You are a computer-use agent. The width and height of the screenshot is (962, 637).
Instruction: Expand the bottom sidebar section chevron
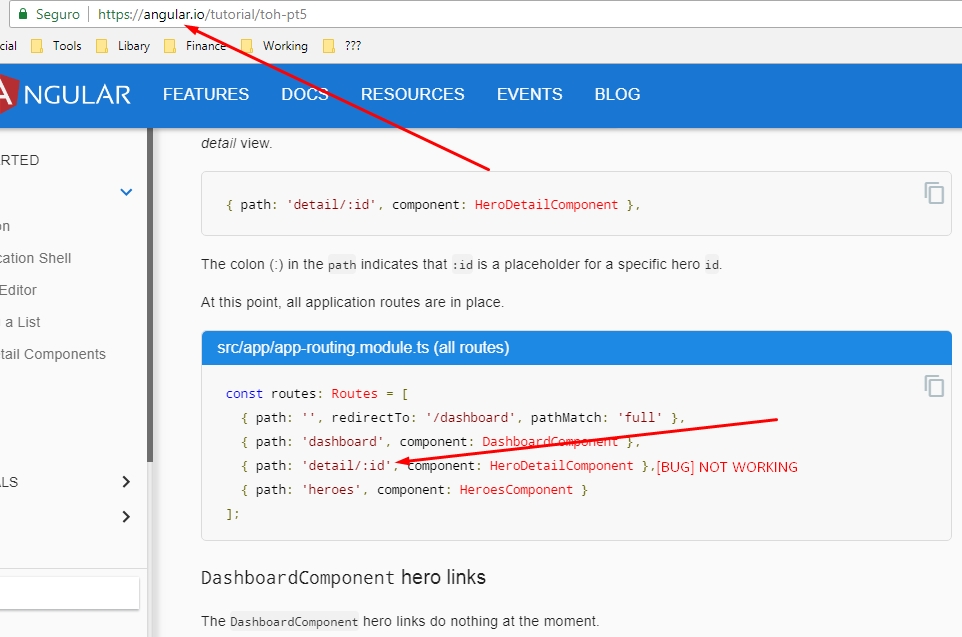125,517
